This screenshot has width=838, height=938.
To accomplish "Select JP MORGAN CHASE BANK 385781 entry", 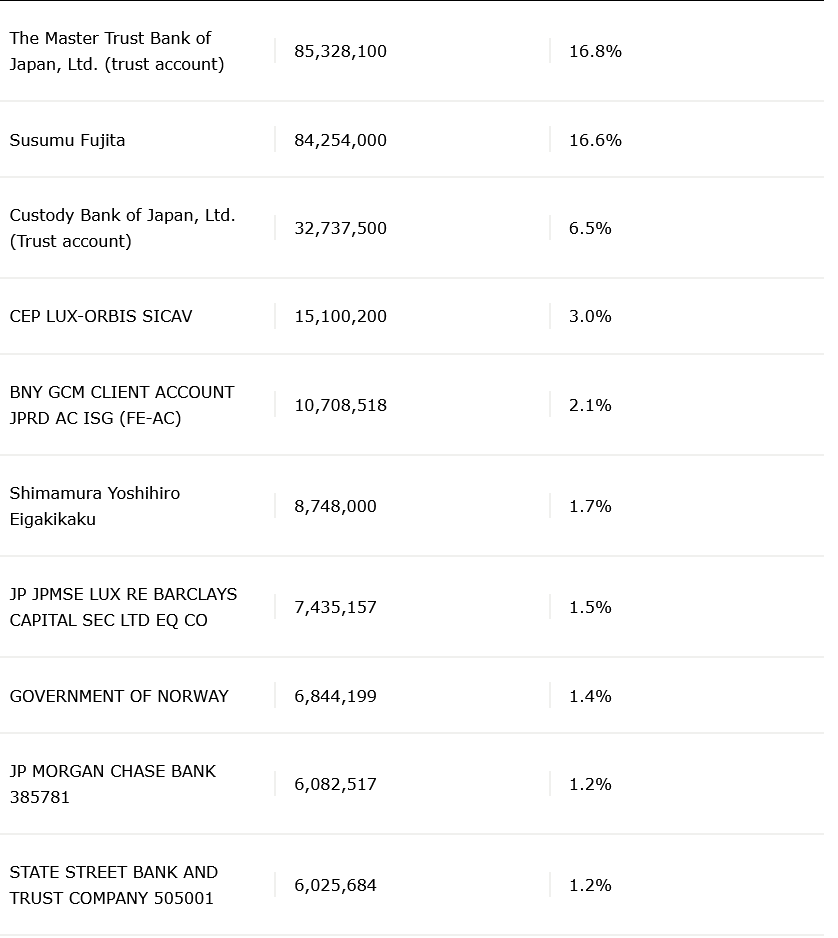I will (x=112, y=784).
